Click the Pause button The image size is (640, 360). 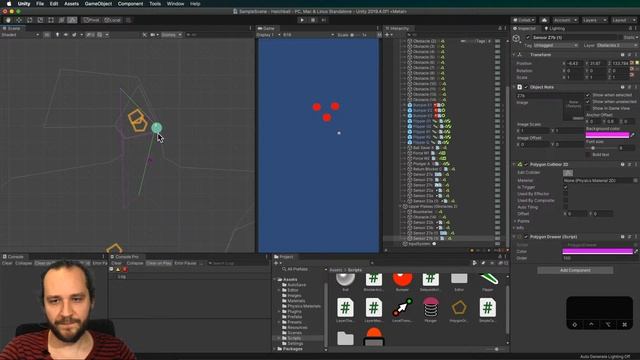313,20
